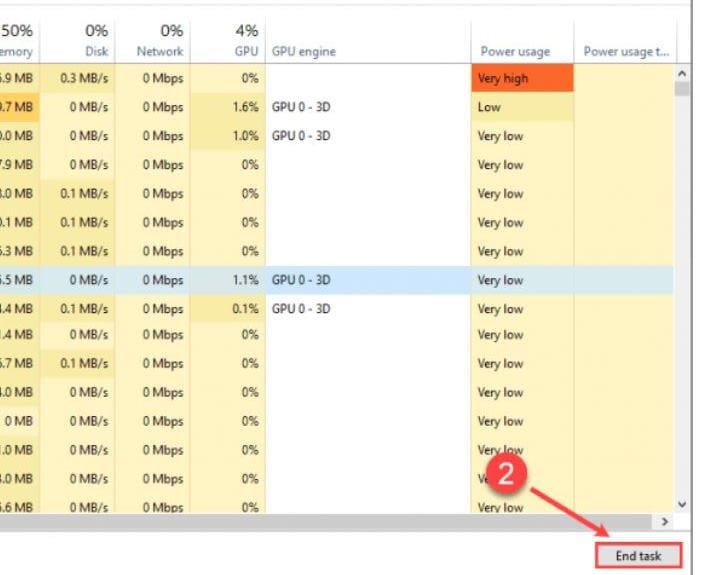This screenshot has width=701, height=575.
Task: Click the truncated Power usage trend header
Action: pyautogui.click(x=625, y=51)
